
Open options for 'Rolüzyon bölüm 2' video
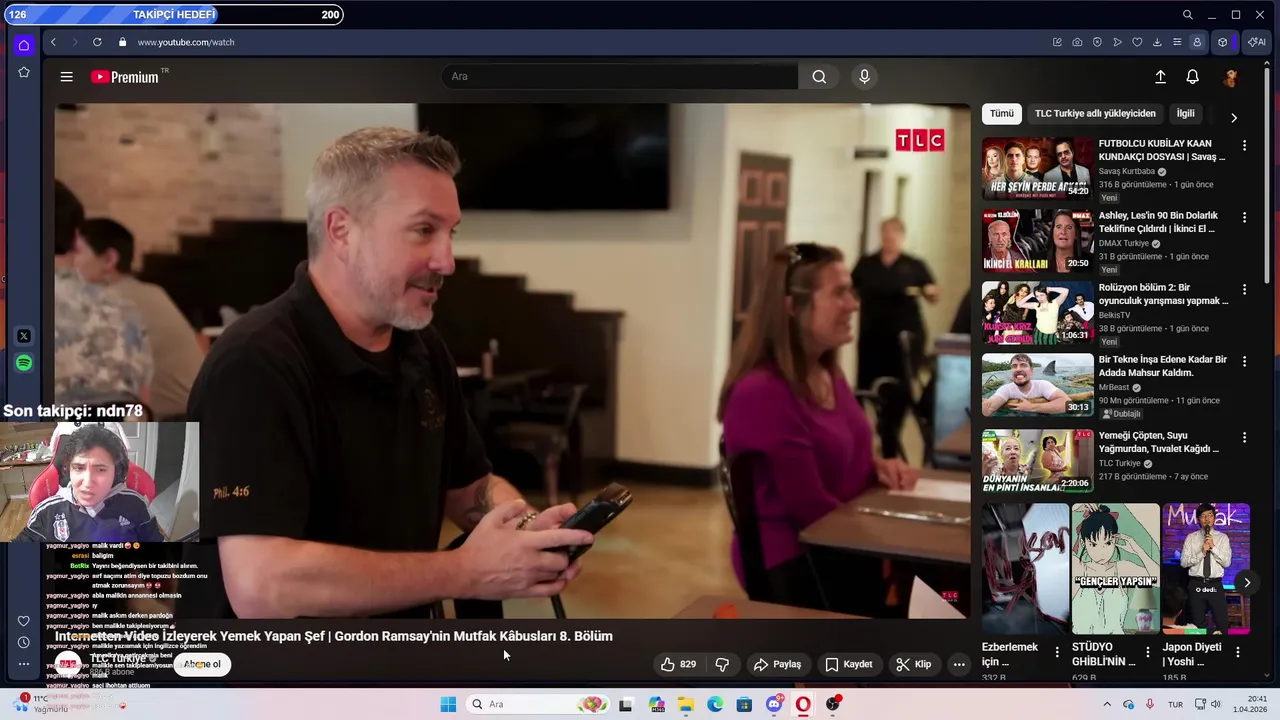click(1244, 289)
